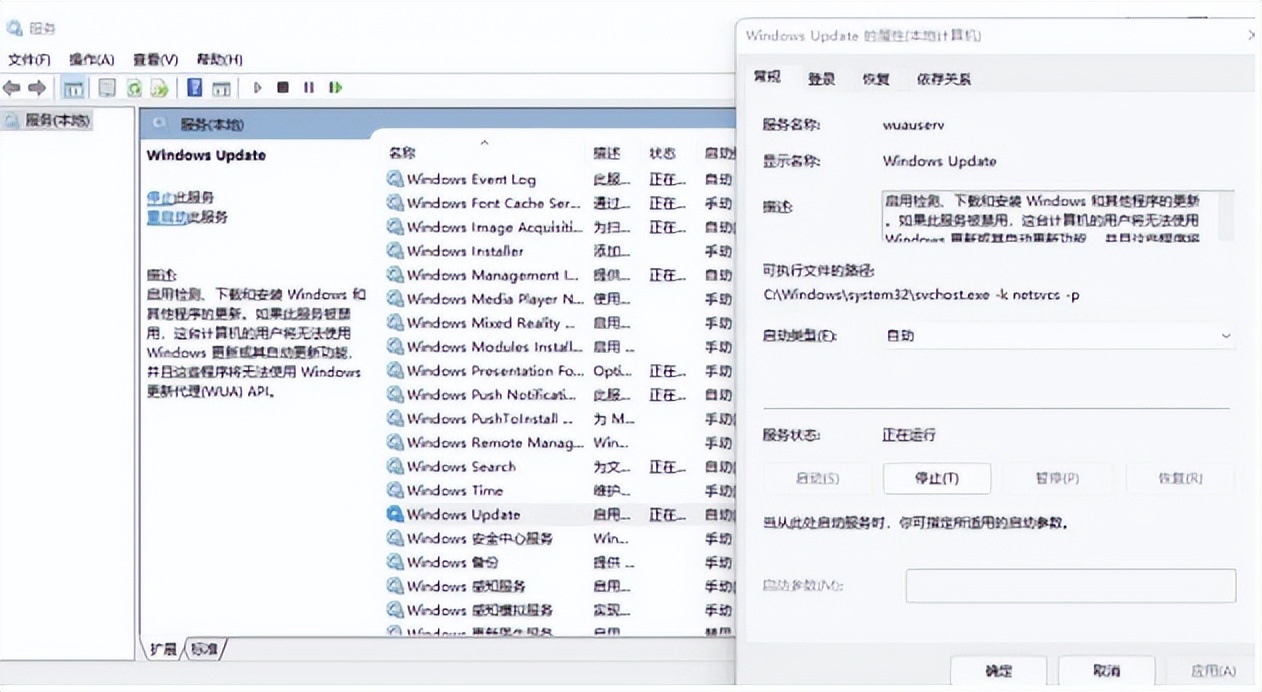This screenshot has width=1262, height=692.
Task: Open the 帮助(H) menu
Action: click(x=219, y=60)
